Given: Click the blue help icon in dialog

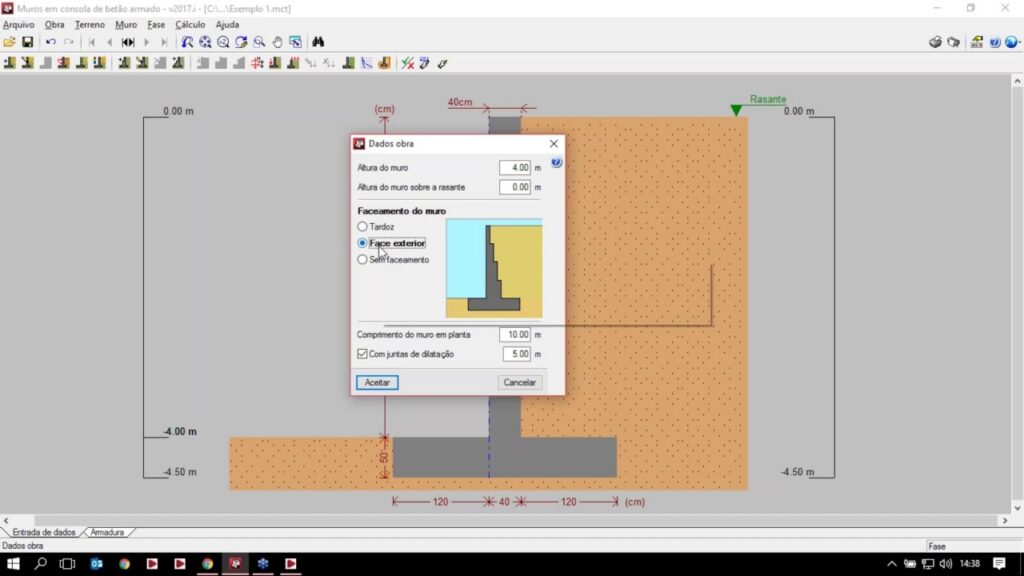Looking at the screenshot, I should 556,162.
